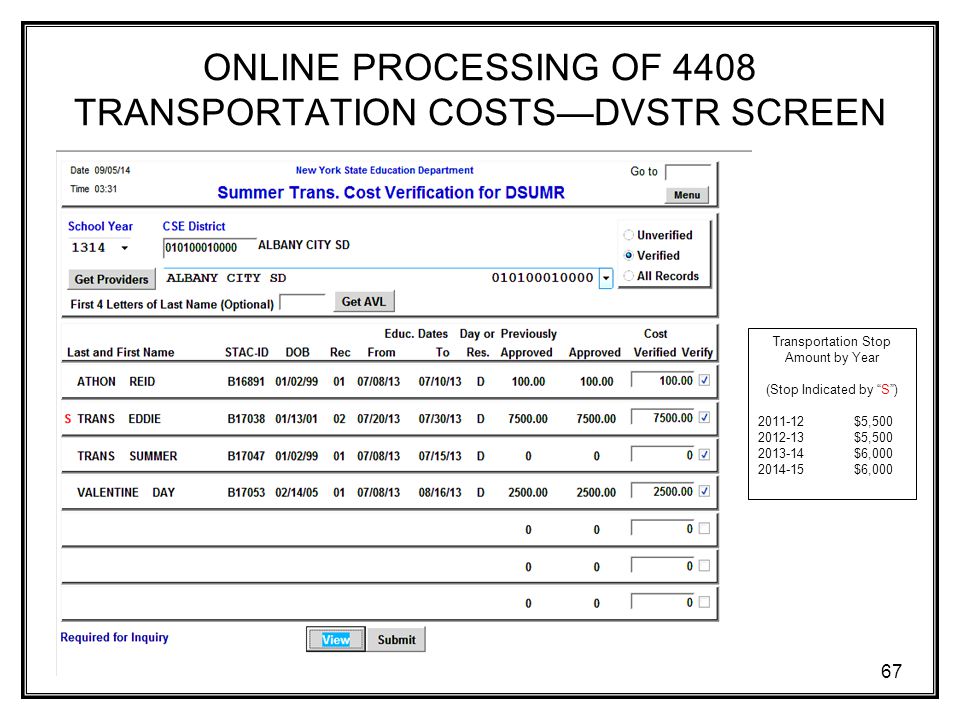Click the 2011-12 stop amount $5,500
Image resolution: width=960 pixels, height=720 pixels.
[873, 421]
